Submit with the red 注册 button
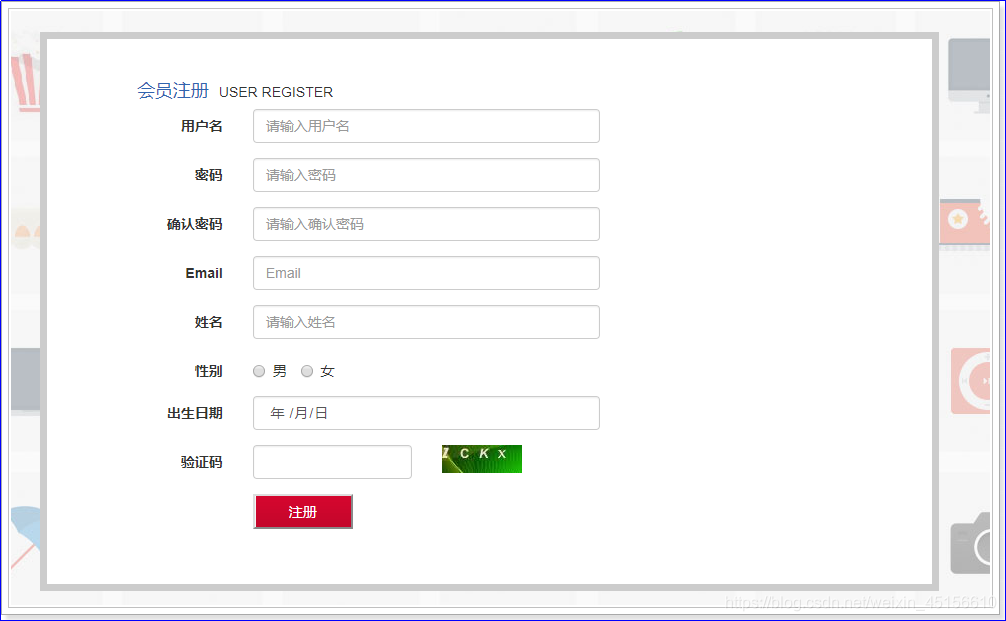Image resolution: width=1006 pixels, height=621 pixels. pyautogui.click(x=303, y=512)
